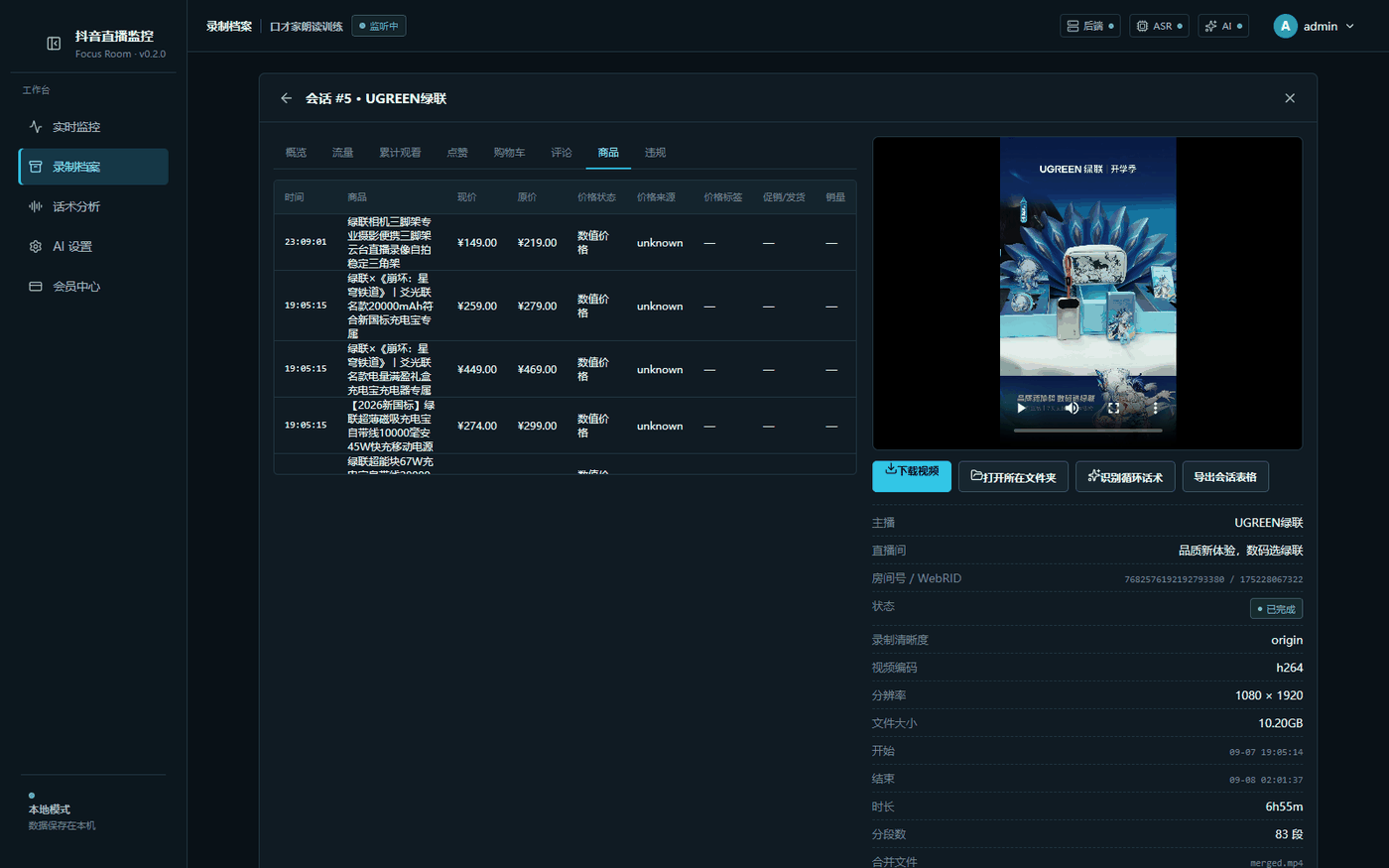Click 打开所在文件夹 button
This screenshot has width=1389, height=868.
(x=1013, y=476)
